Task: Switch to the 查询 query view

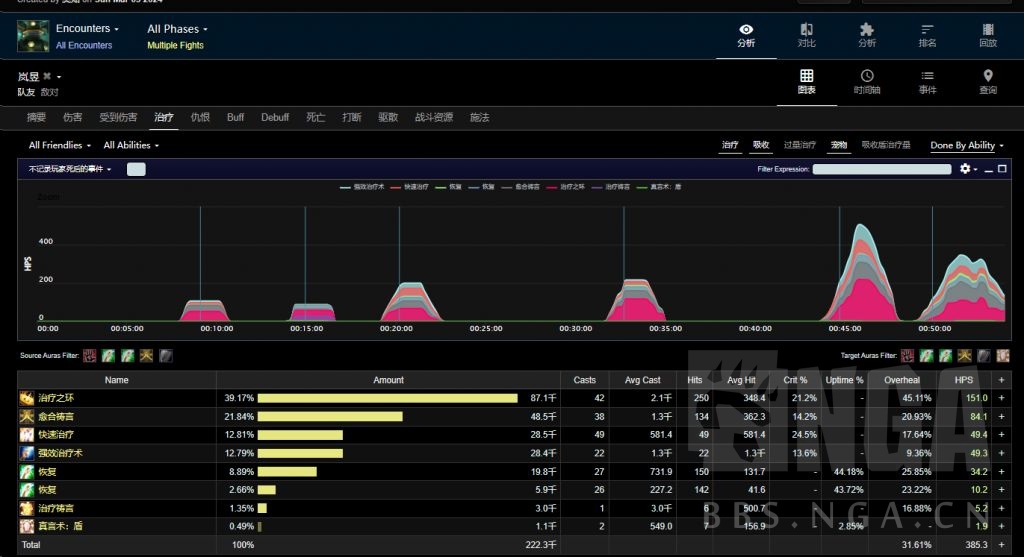Action: point(988,82)
